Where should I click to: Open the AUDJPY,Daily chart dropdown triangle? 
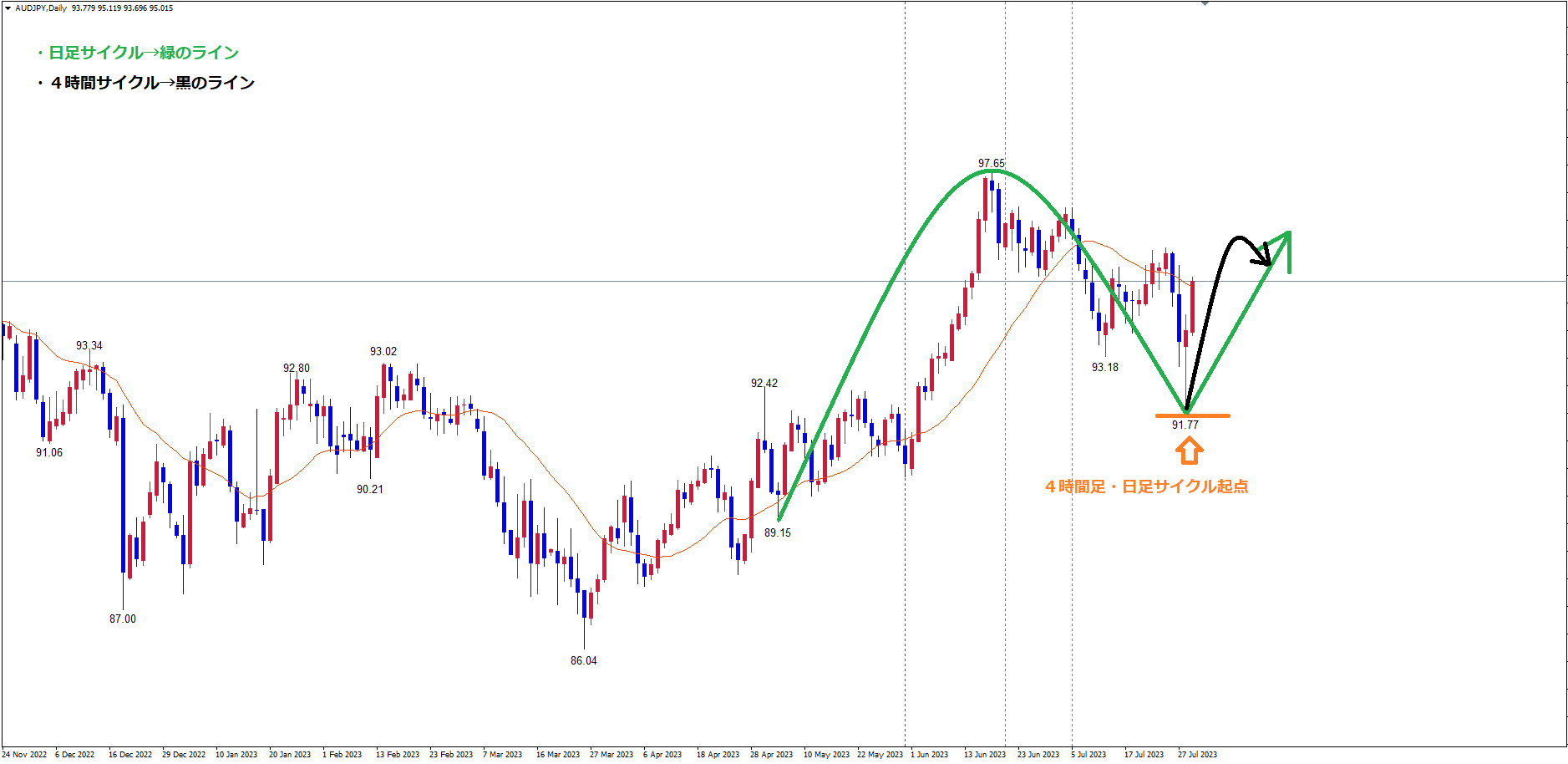tap(8, 8)
